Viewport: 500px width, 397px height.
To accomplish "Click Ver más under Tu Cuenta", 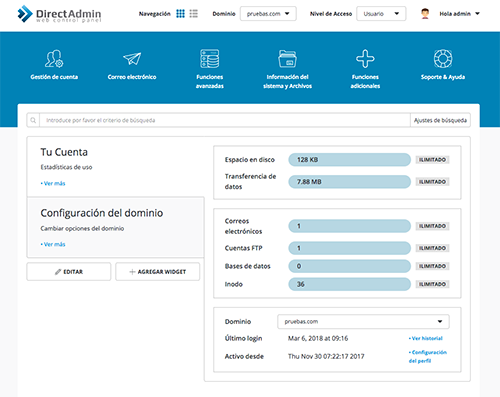I will 53,183.
